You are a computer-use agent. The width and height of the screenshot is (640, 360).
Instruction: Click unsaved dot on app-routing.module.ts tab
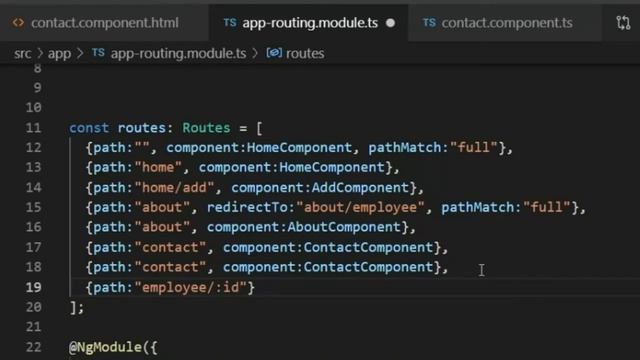pyautogui.click(x=390, y=23)
